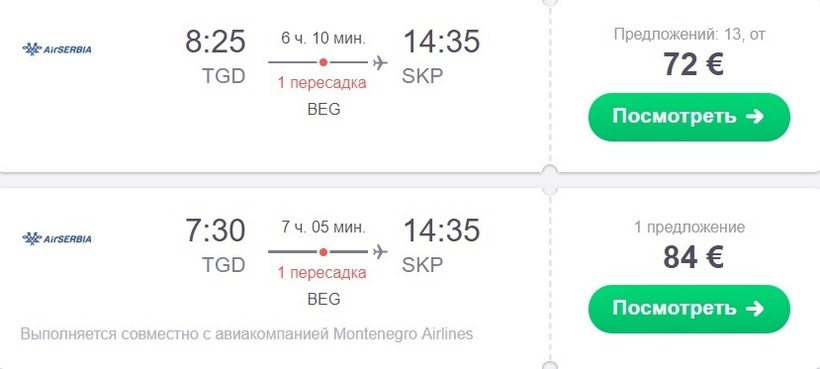Select the 8:25 departure time
The height and width of the screenshot is (369, 820).
click(215, 41)
